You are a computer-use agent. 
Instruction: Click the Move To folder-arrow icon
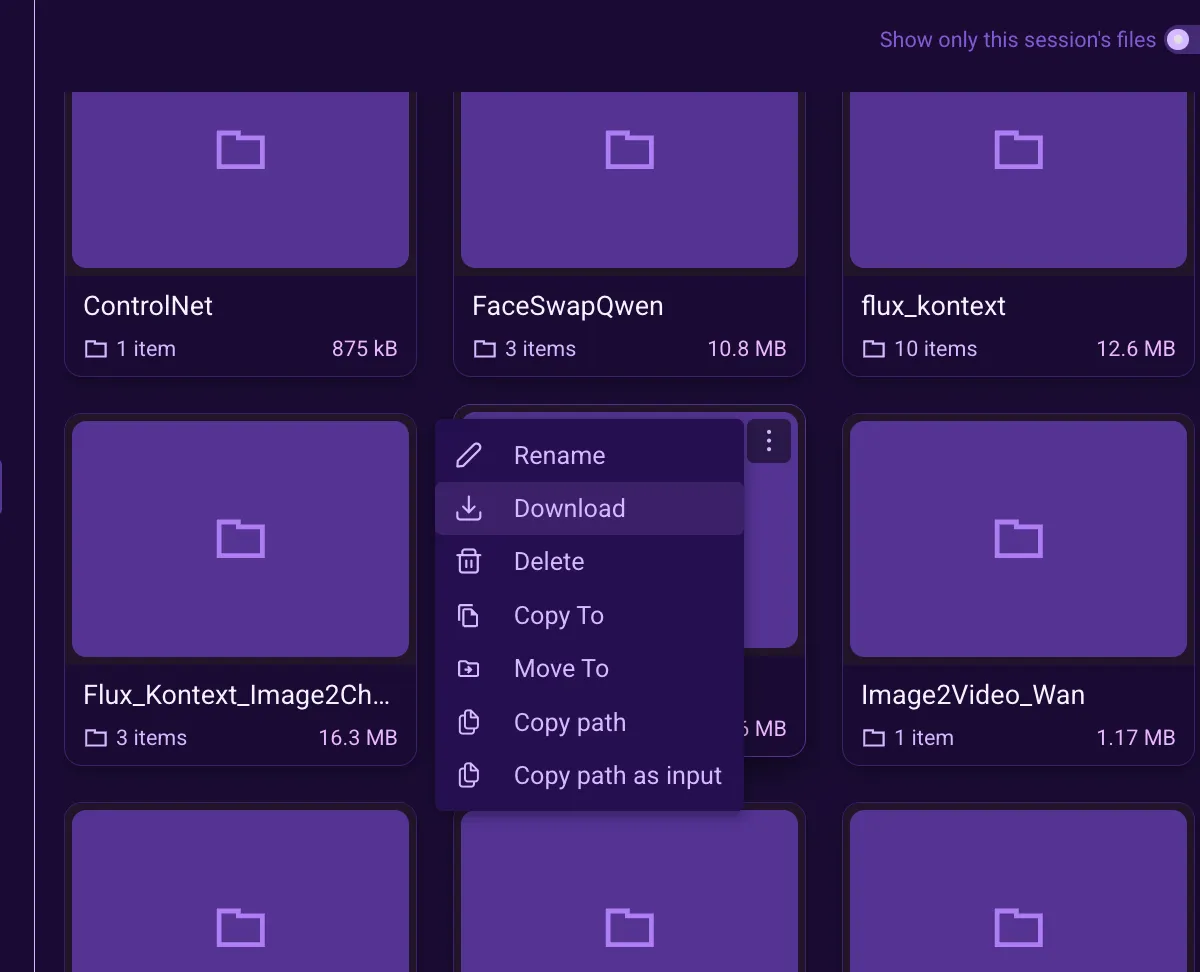coord(468,669)
